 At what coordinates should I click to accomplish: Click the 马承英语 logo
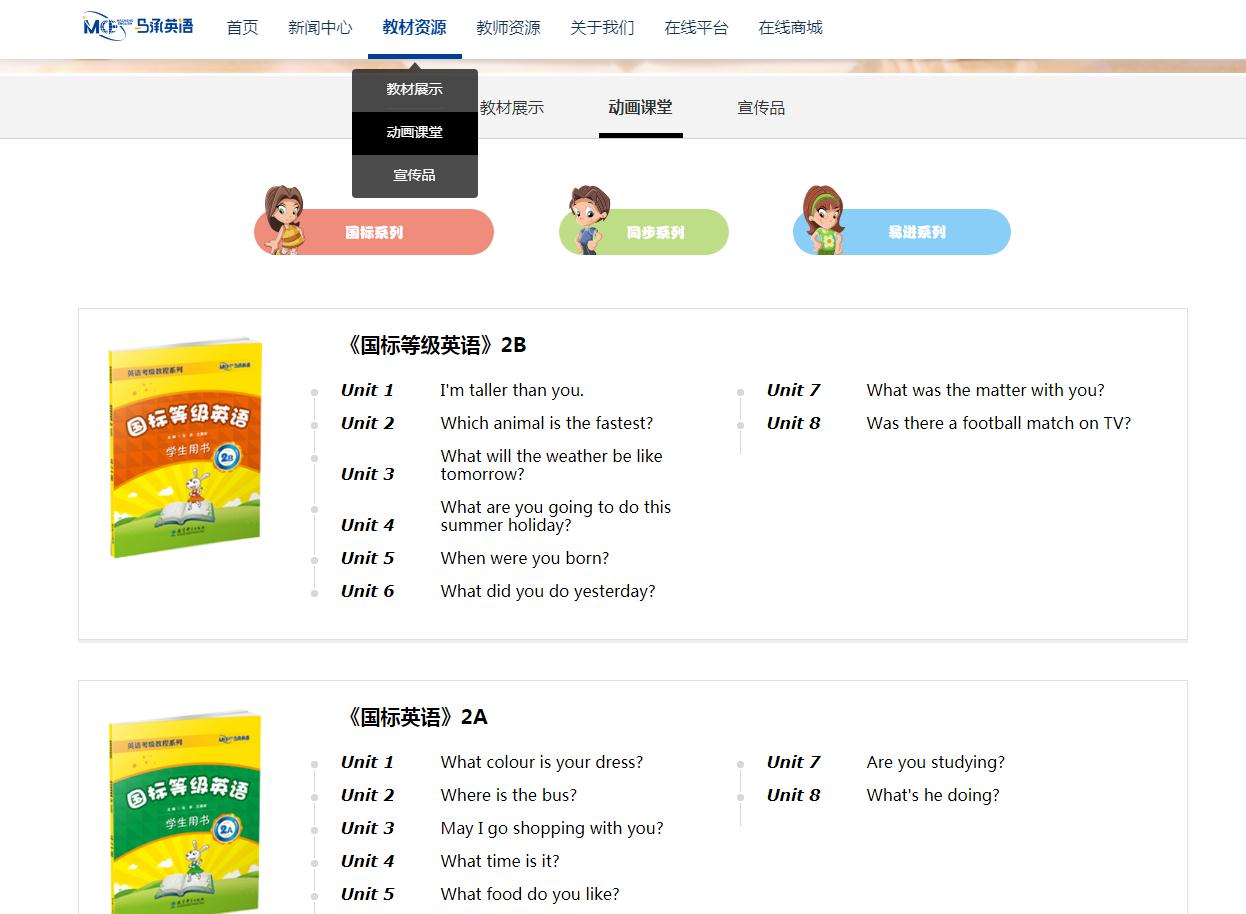point(138,27)
